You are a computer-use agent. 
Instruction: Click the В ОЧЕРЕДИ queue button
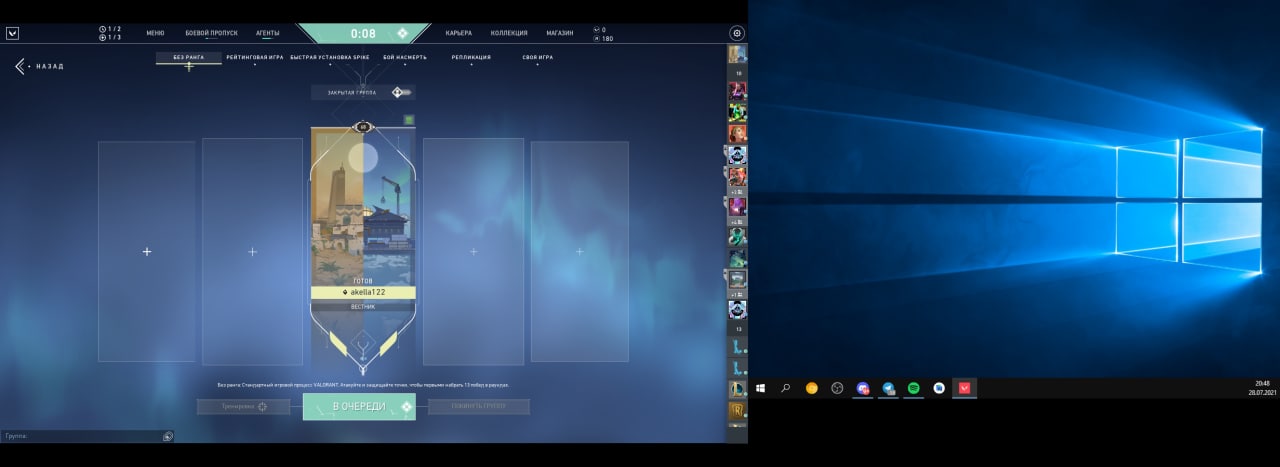click(x=359, y=407)
